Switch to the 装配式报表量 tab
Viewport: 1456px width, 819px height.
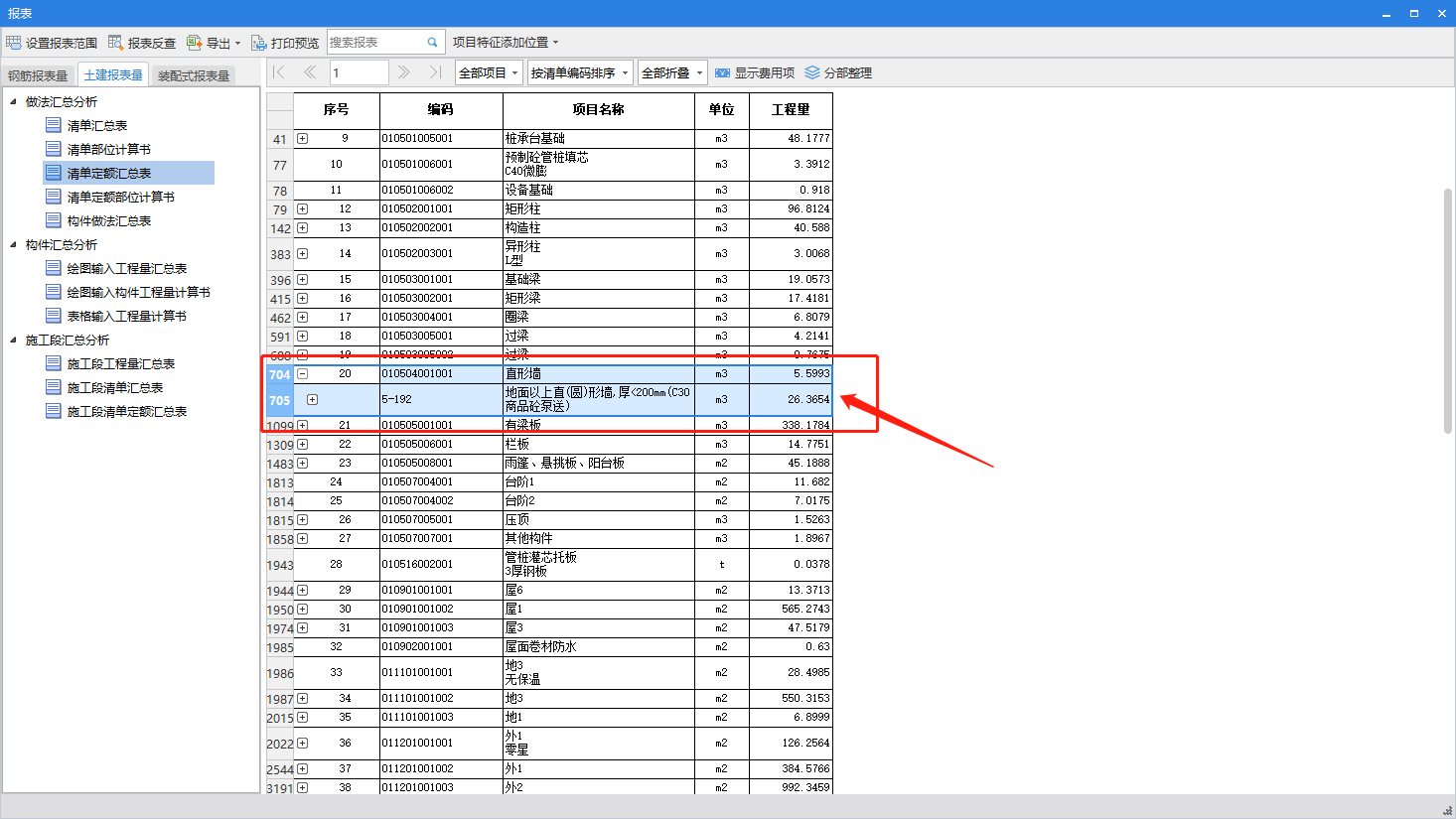pos(194,75)
